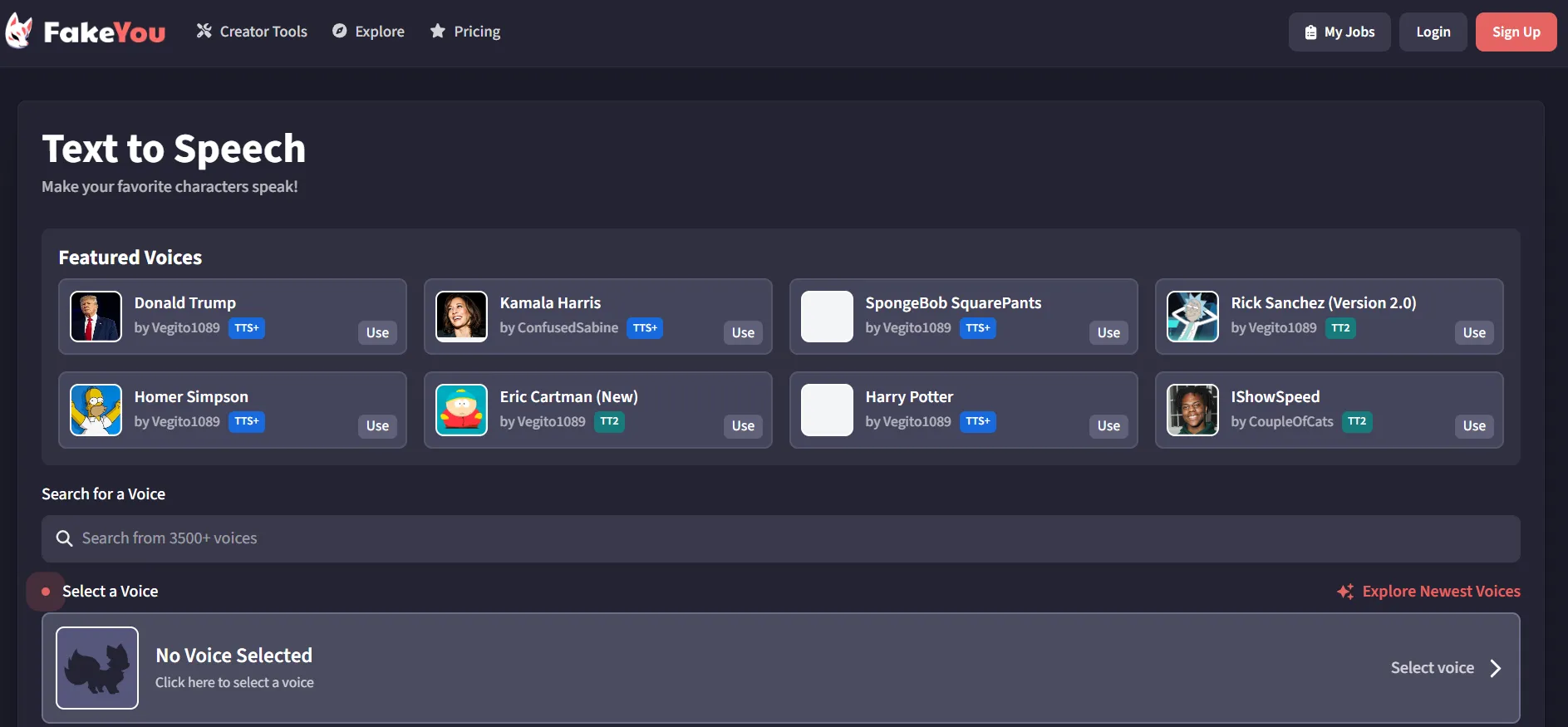The width and height of the screenshot is (1568, 727).
Task: Use the Homer Simpson voice
Action: coord(377,425)
